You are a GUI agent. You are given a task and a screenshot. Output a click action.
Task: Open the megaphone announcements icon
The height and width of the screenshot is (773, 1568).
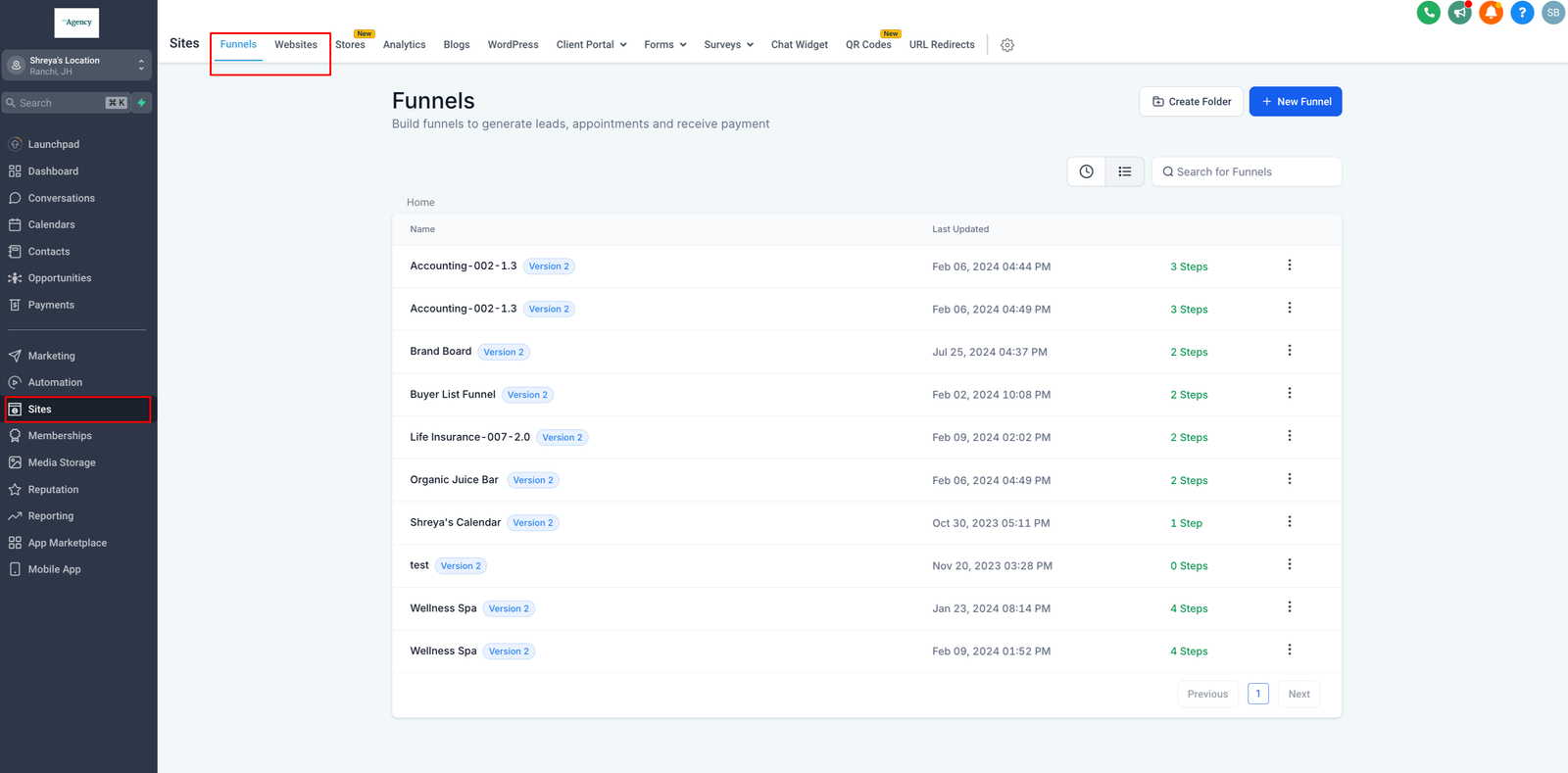pos(1459,13)
